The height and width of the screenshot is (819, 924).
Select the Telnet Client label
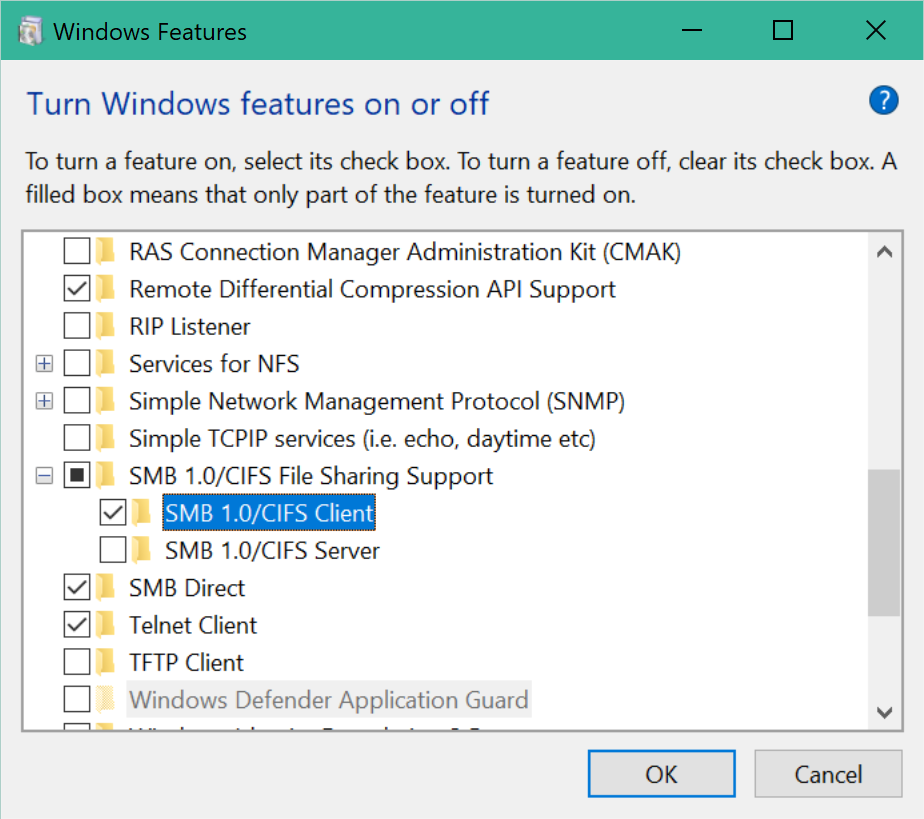coord(193,625)
